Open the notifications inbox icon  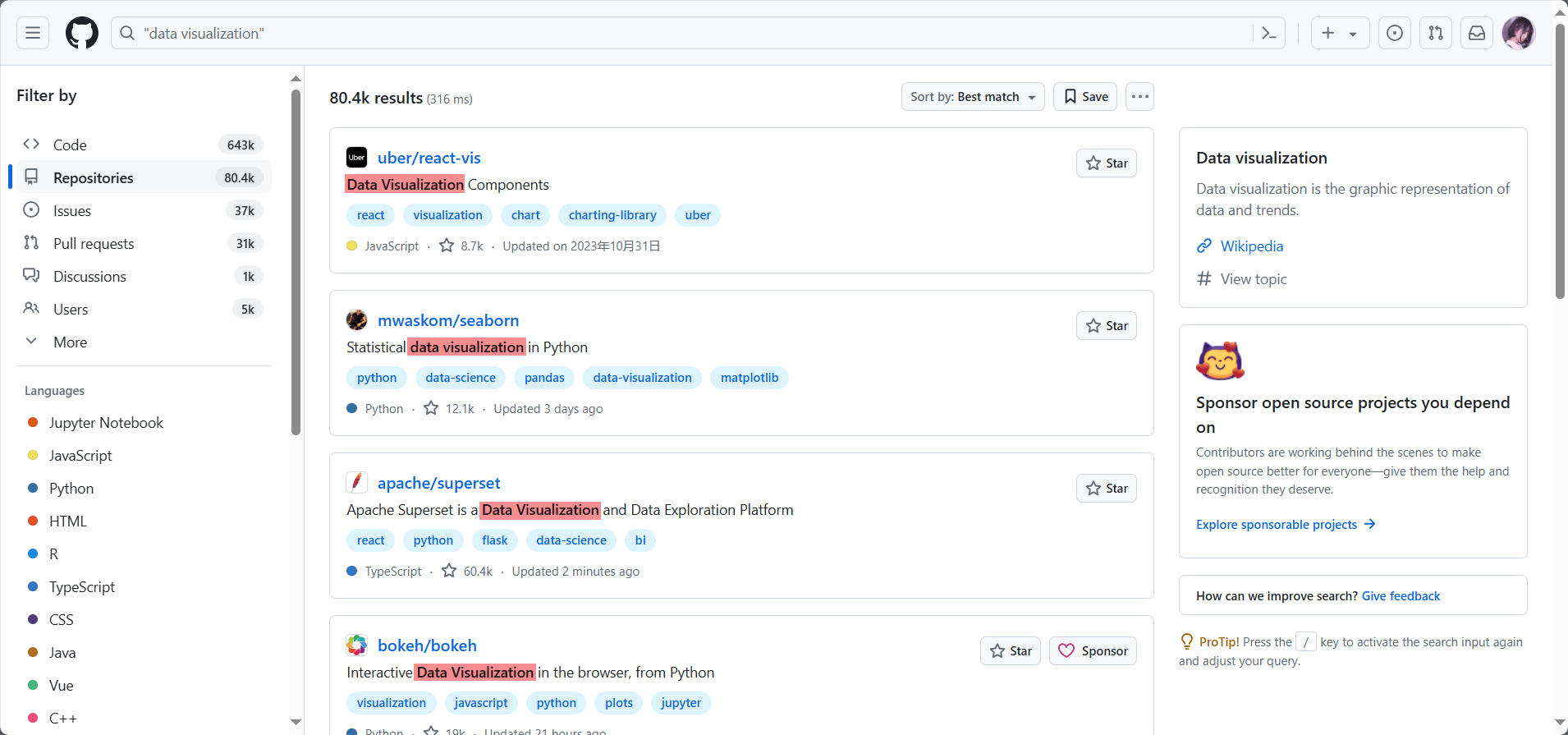point(1477,33)
